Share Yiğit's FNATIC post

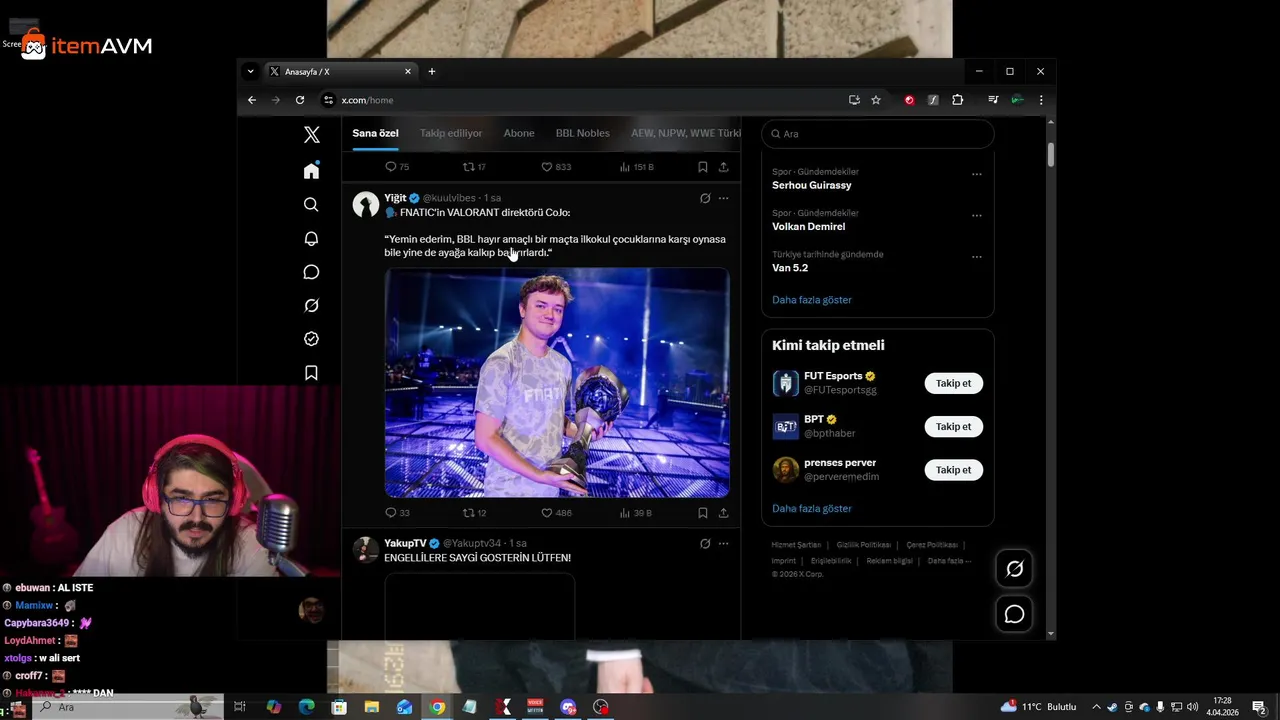tap(723, 513)
